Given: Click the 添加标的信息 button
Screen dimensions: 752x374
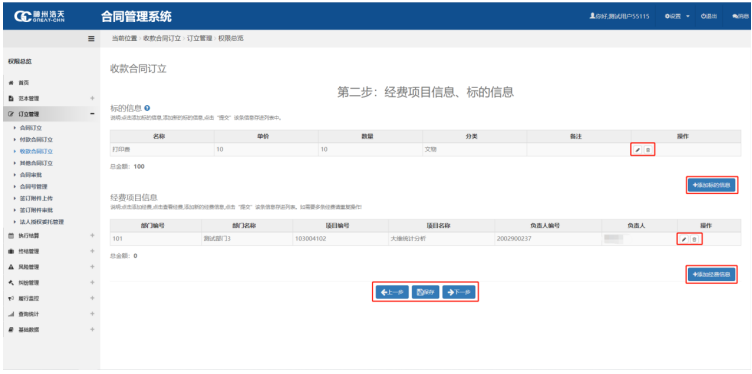Looking at the screenshot, I should point(711,185).
